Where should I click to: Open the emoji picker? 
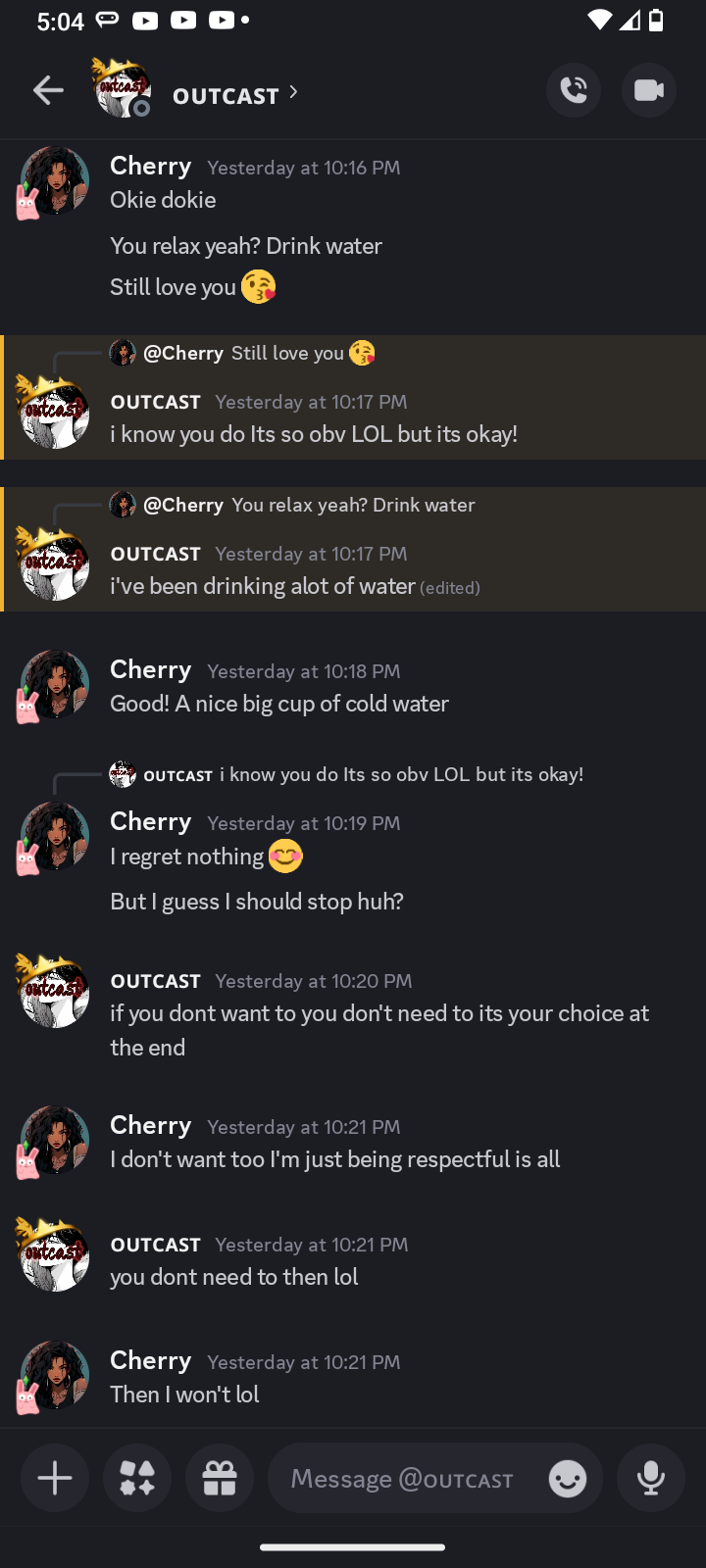point(568,1478)
